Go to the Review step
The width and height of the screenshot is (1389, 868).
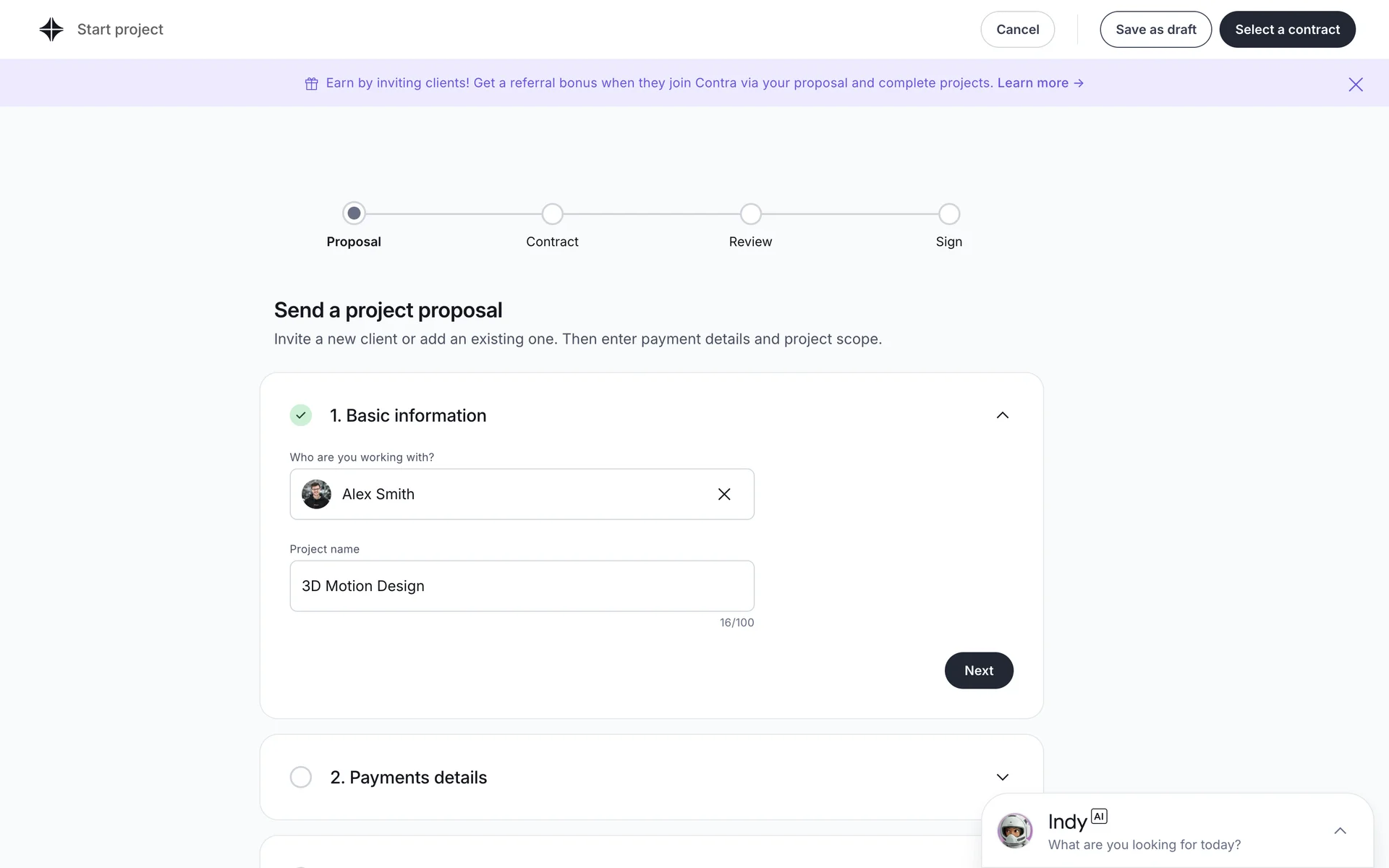(x=750, y=214)
